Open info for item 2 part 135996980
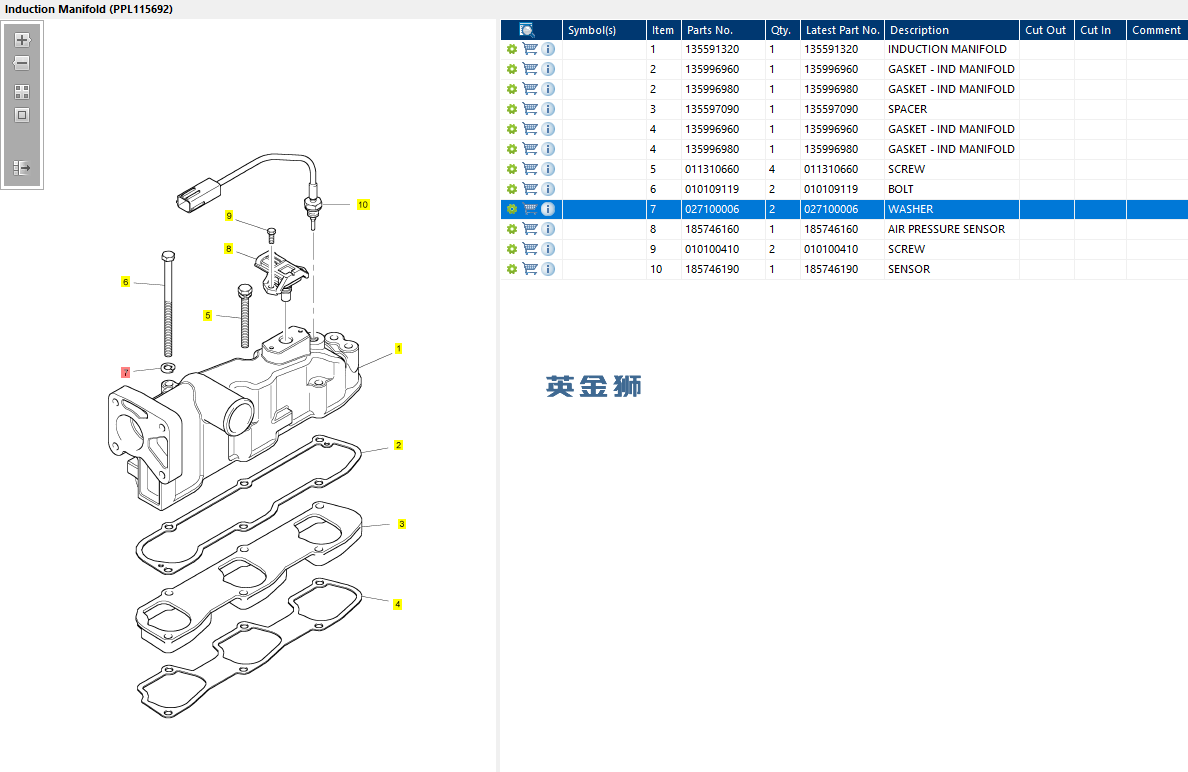Screen dimensions: 1188x772 point(548,89)
